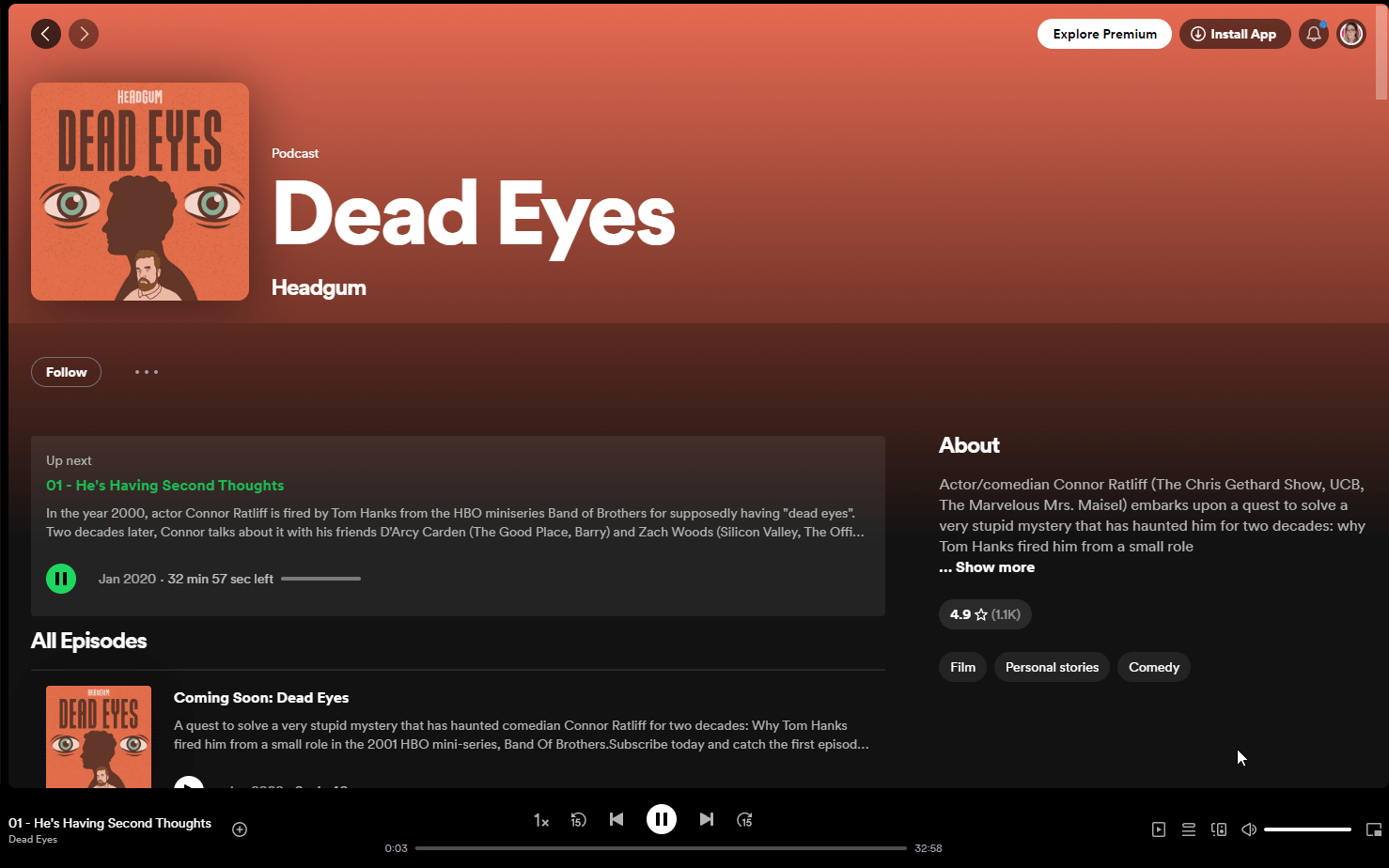Open the user profile avatar menu
The height and width of the screenshot is (868, 1389).
(x=1351, y=34)
